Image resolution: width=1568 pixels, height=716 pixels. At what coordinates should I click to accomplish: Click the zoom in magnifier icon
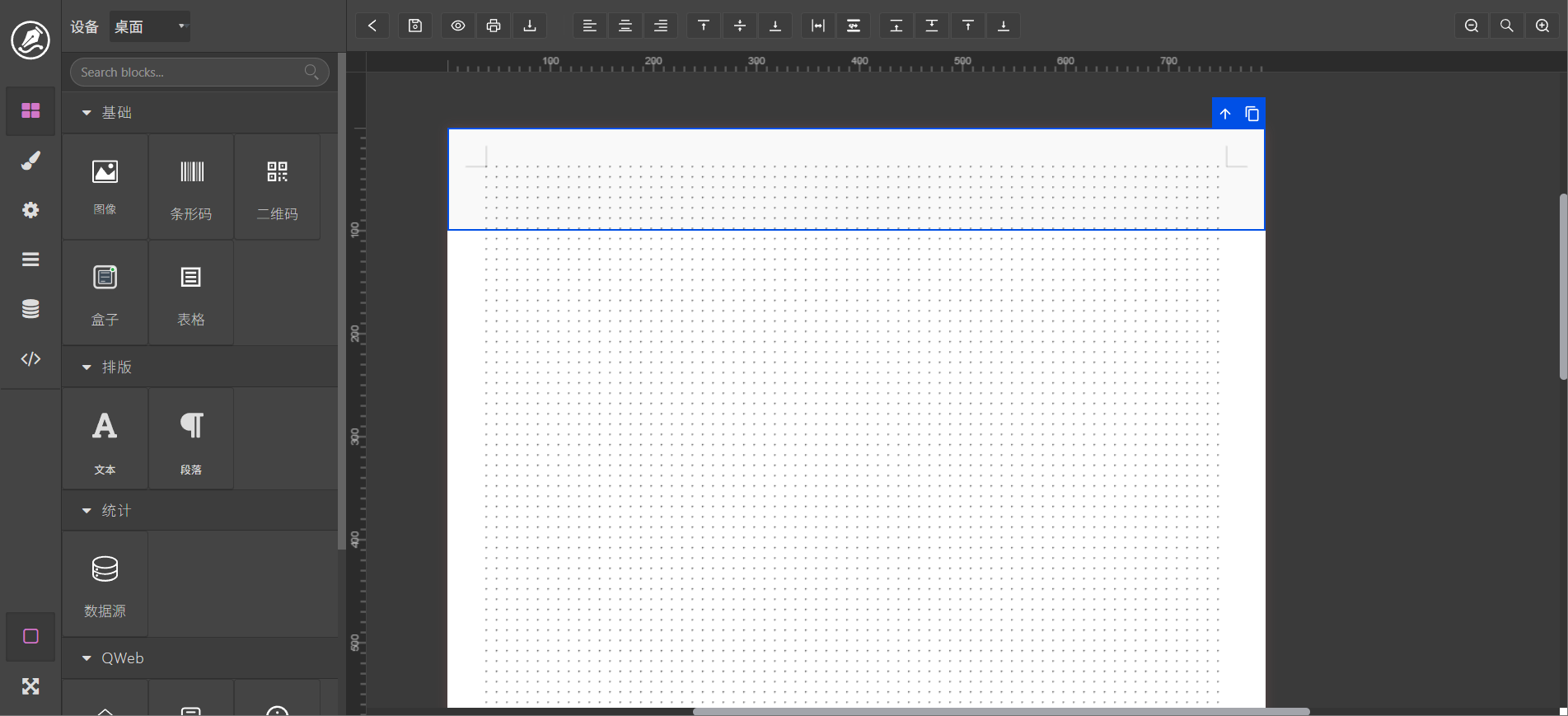click(1542, 26)
